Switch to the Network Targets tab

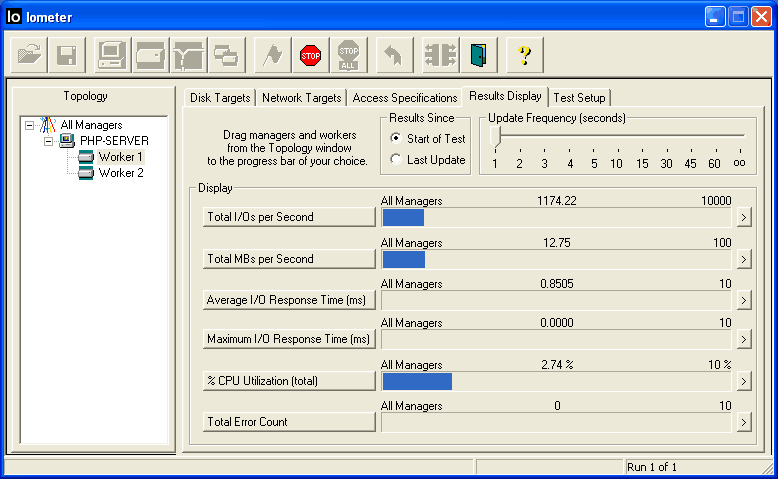click(302, 98)
